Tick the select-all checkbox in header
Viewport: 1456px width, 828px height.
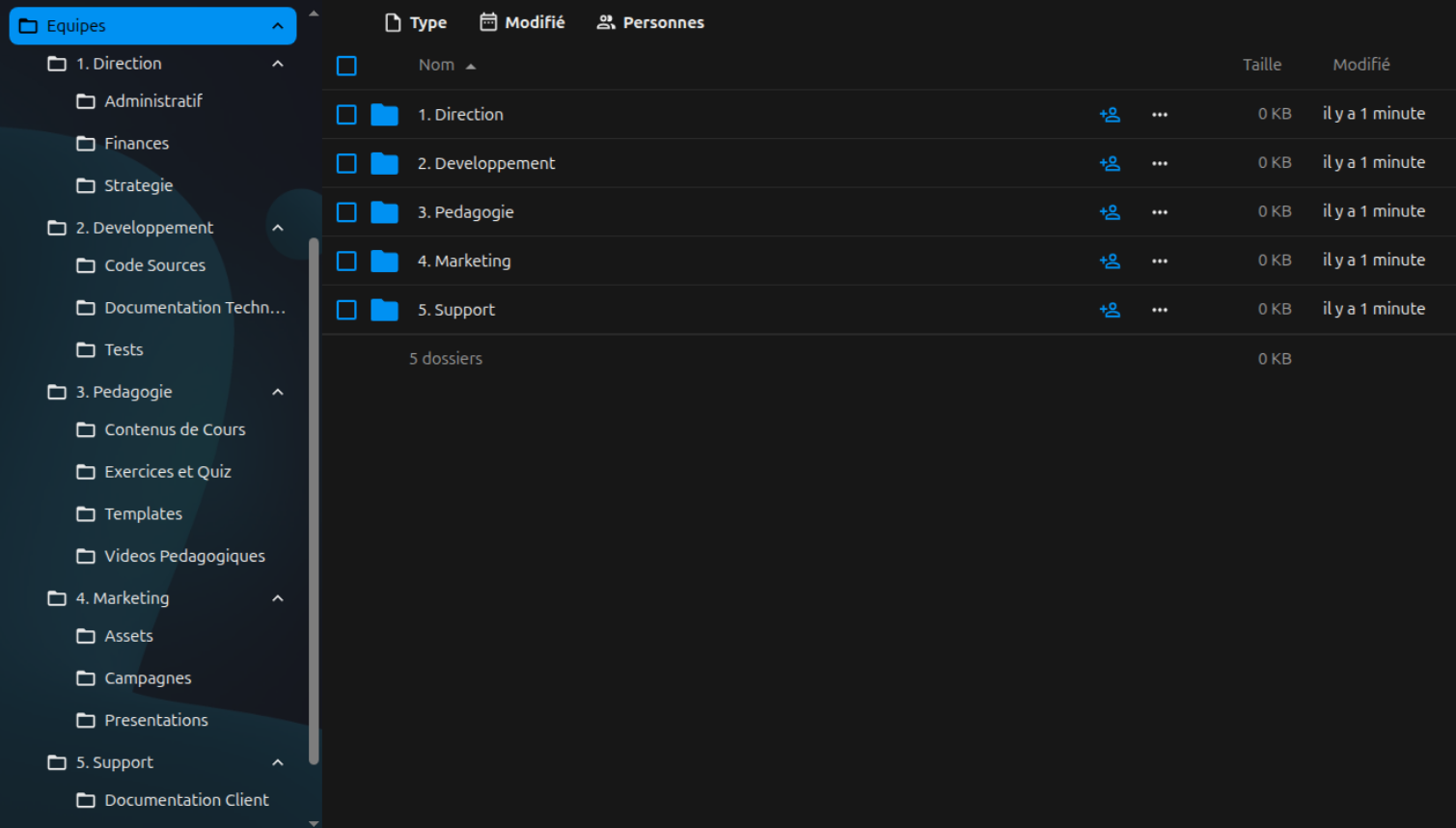tap(346, 66)
